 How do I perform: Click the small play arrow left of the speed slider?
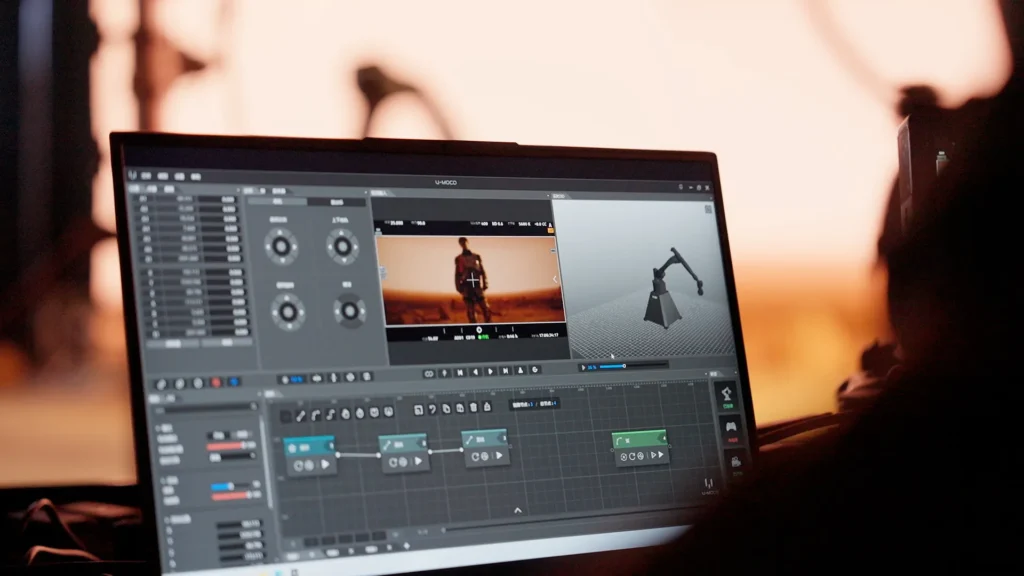(583, 368)
